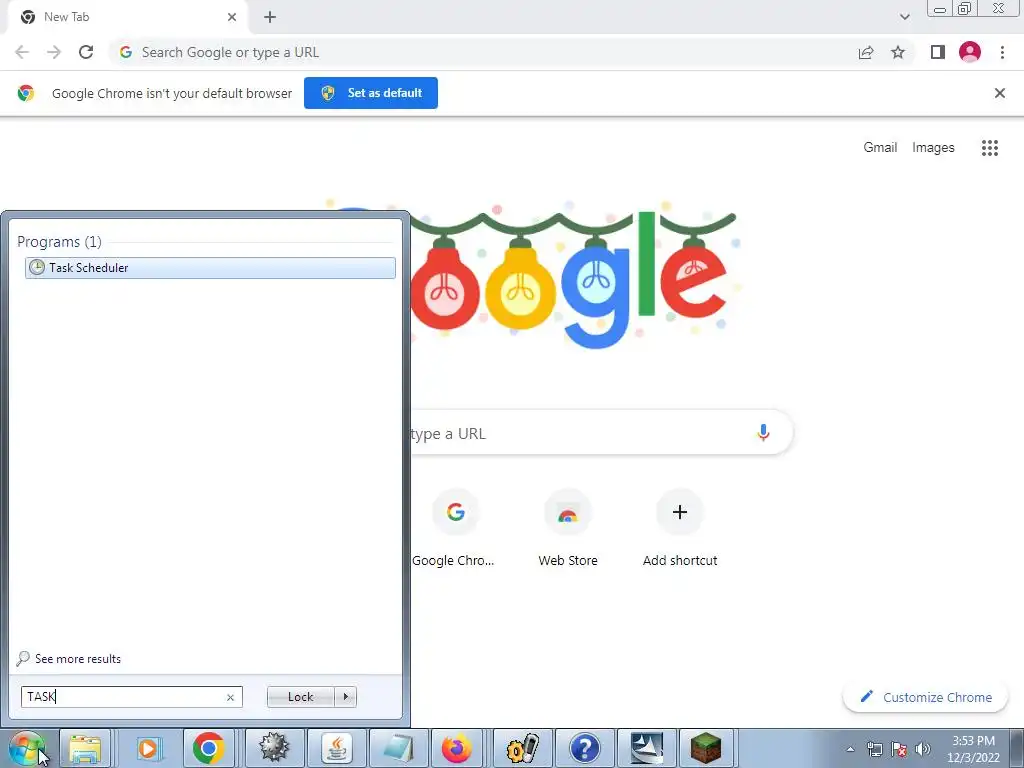Clear the TASK search text
Screen dimensions: 1024x768
tap(230, 697)
